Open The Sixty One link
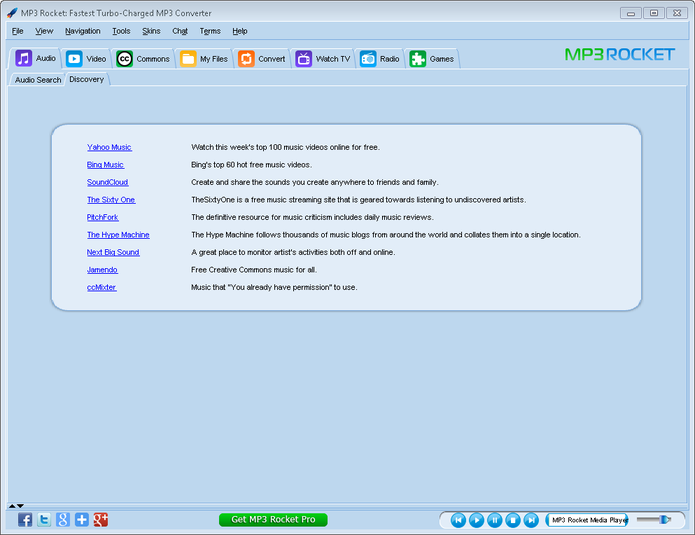This screenshot has height=535, width=695. [111, 200]
